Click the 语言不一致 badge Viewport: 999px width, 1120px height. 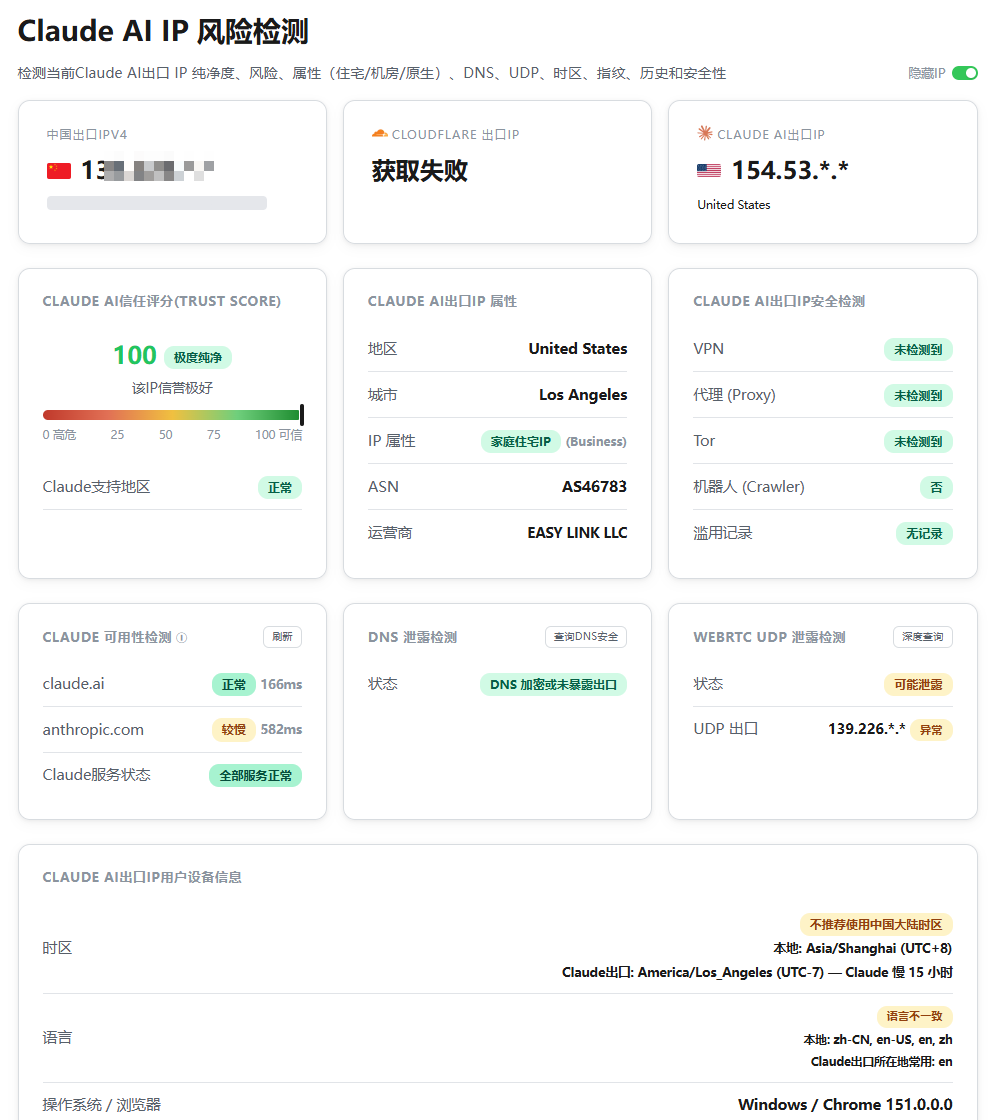(915, 1016)
